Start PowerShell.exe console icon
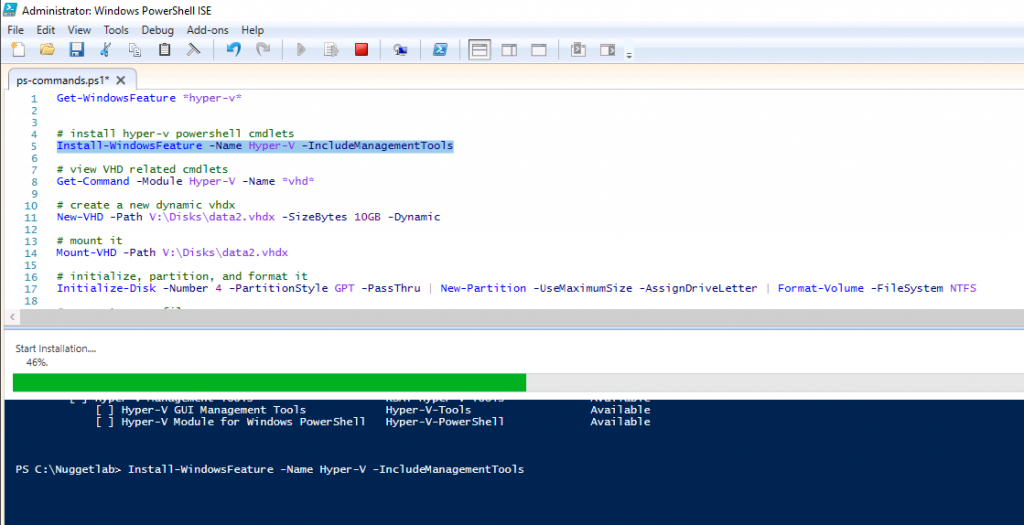 click(440, 50)
